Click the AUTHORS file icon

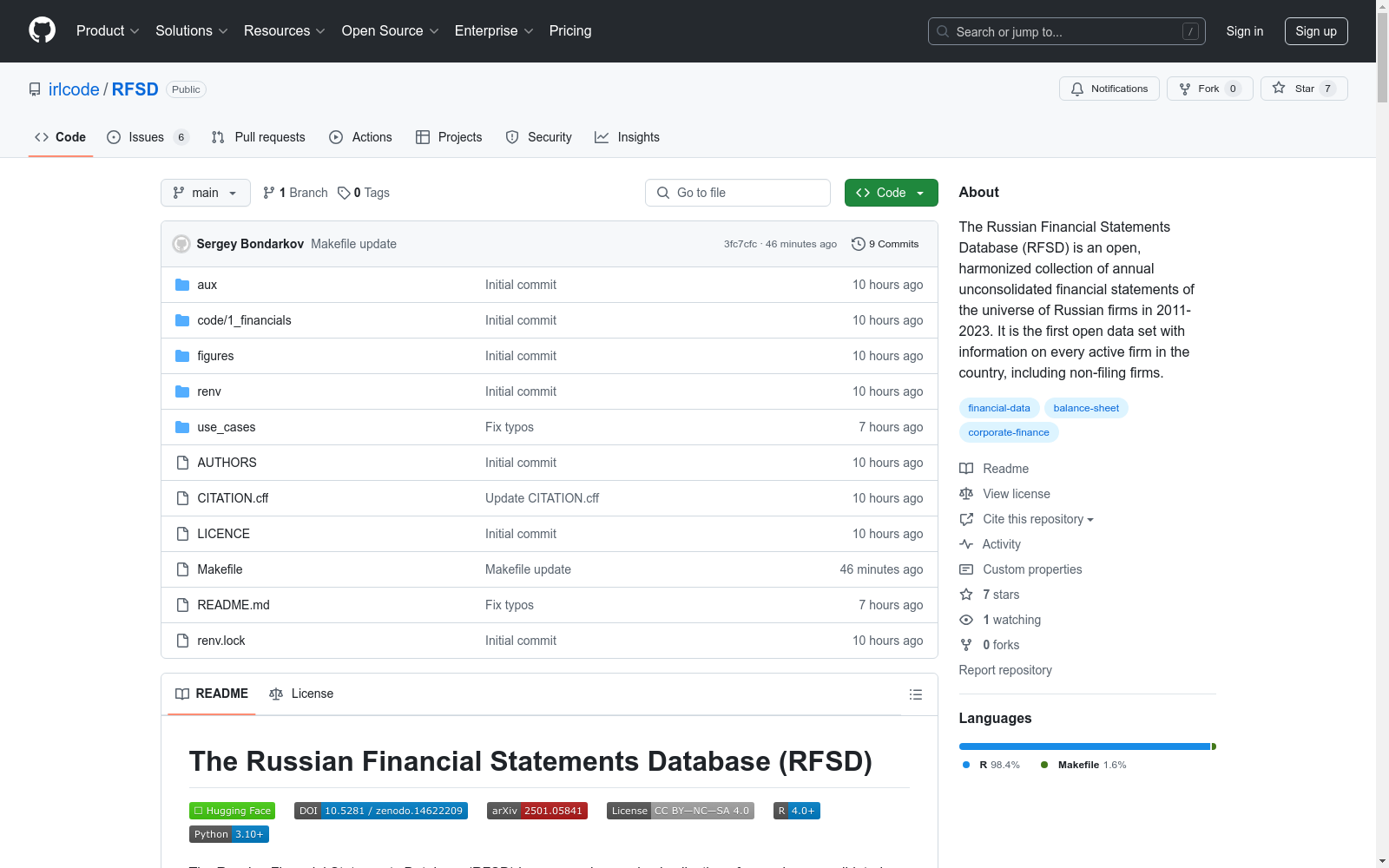tap(182, 463)
